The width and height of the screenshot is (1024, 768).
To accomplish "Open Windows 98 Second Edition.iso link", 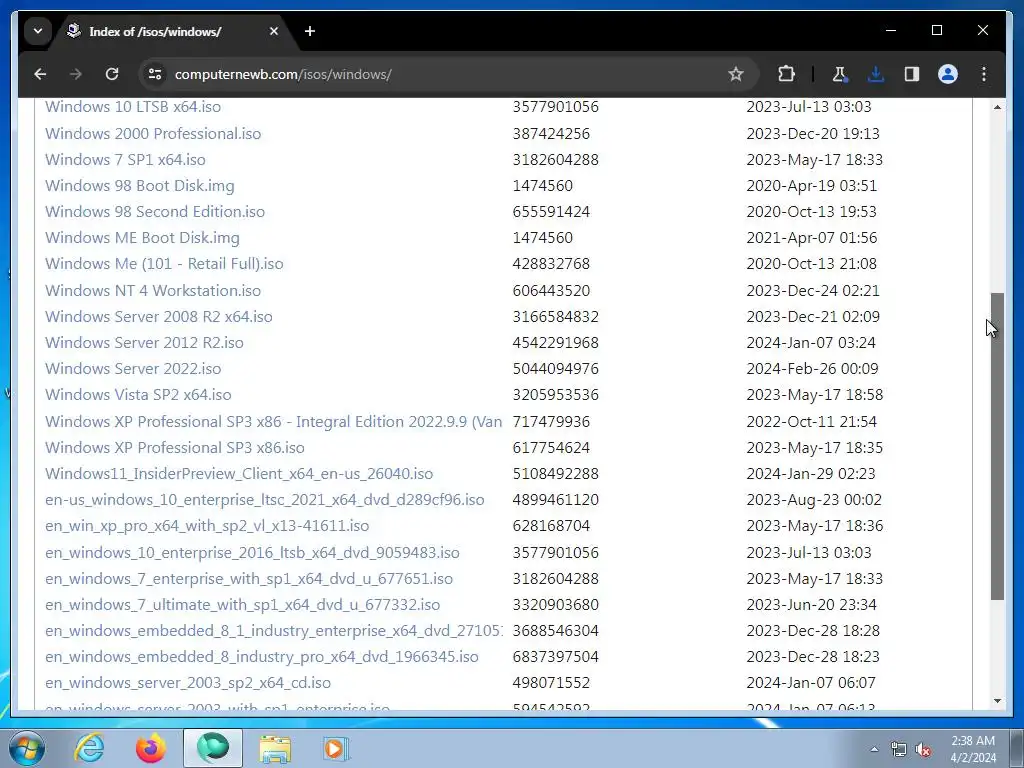I will pyautogui.click(x=155, y=212).
